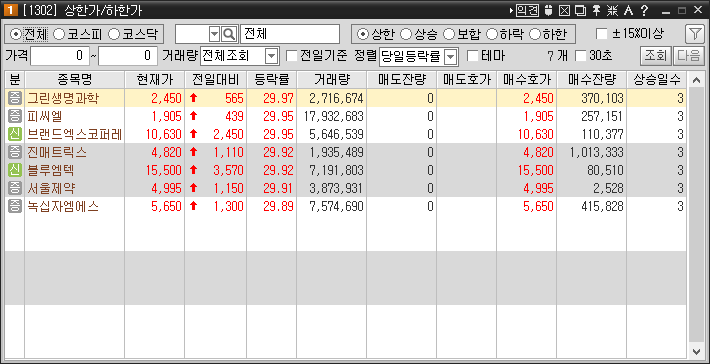Click the 증 badge beside 그린생명과학

point(15,98)
